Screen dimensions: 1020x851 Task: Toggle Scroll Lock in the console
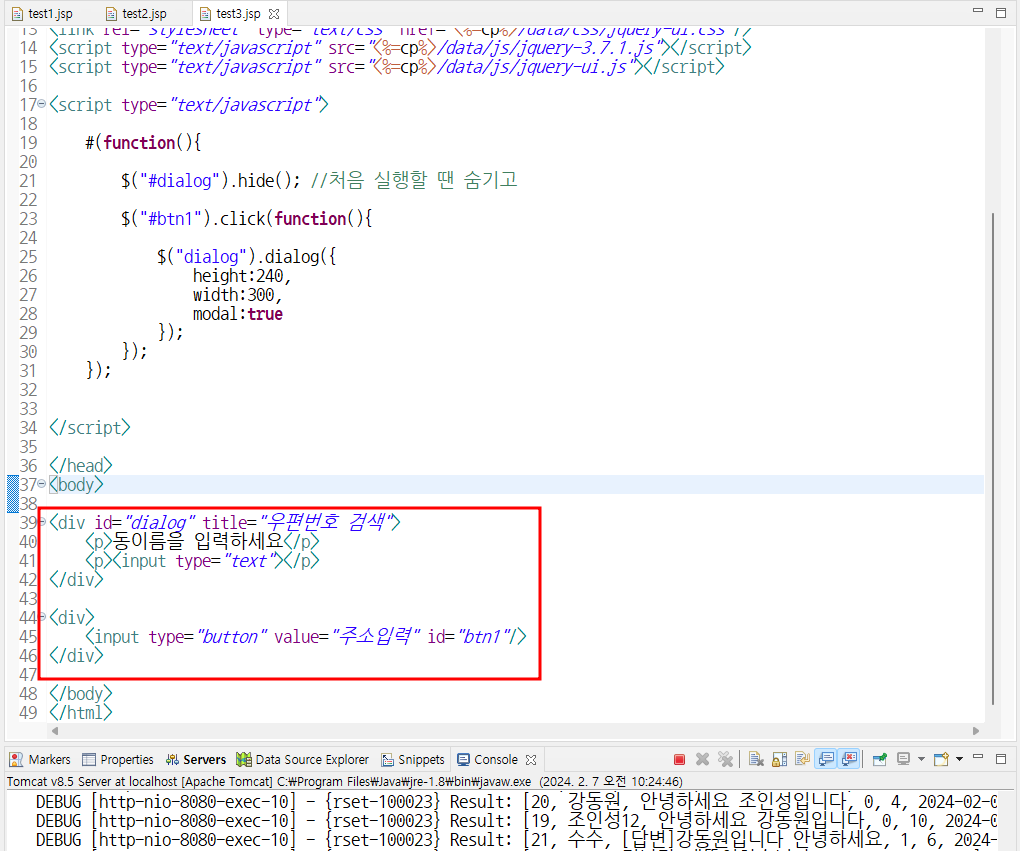point(779,759)
